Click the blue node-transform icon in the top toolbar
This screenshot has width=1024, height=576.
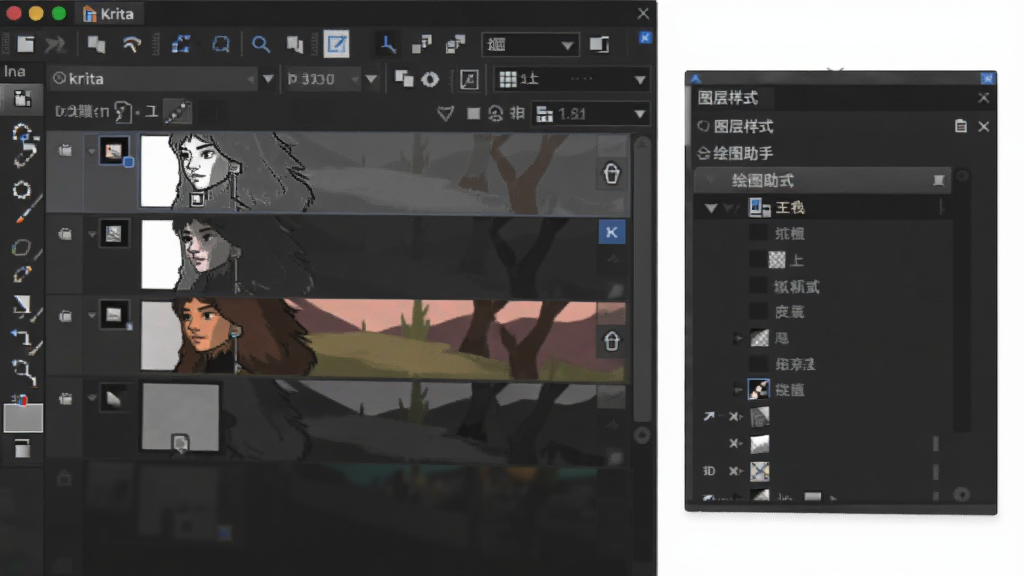[x=181, y=44]
